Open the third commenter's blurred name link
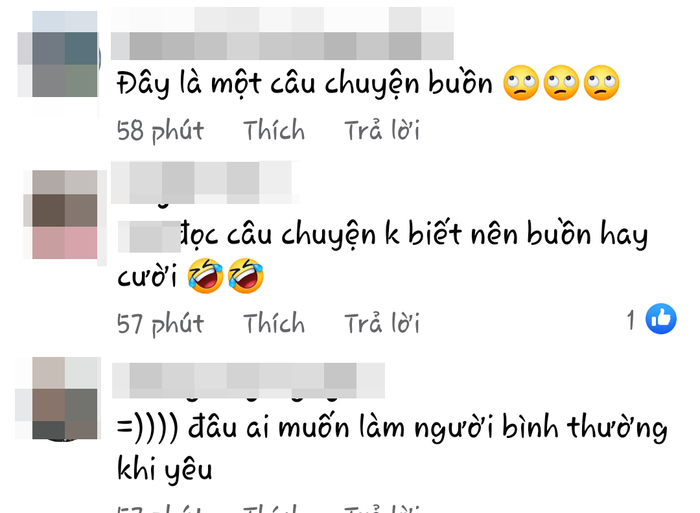 (x=248, y=380)
